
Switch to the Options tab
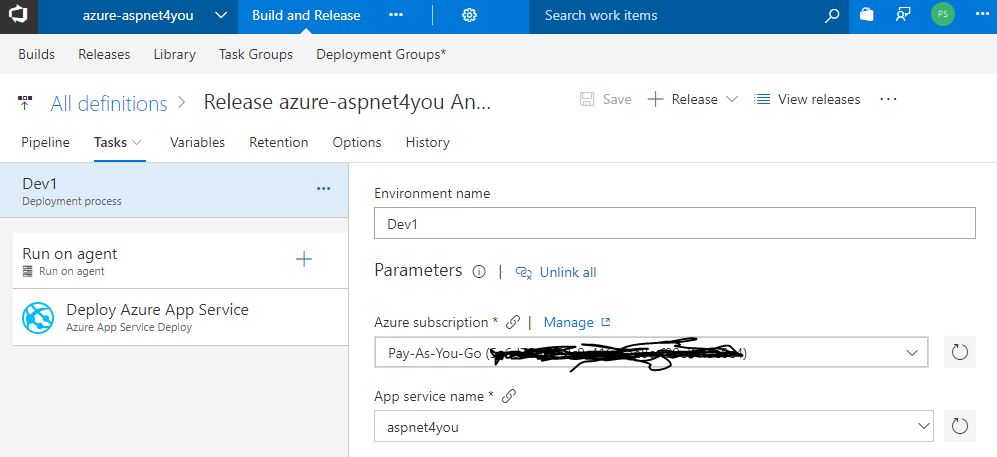coord(357,142)
